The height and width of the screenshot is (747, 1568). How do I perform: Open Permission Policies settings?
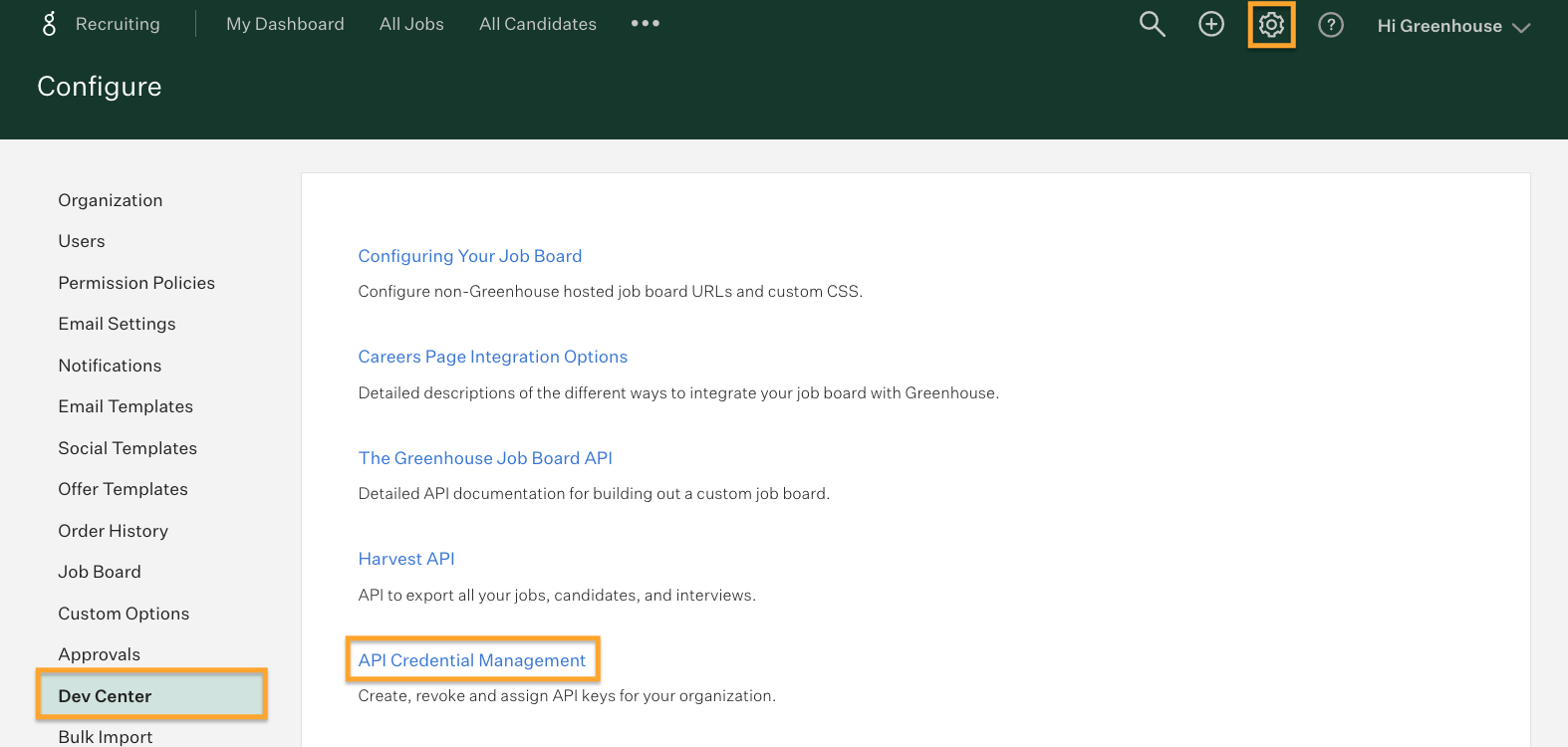[136, 283]
